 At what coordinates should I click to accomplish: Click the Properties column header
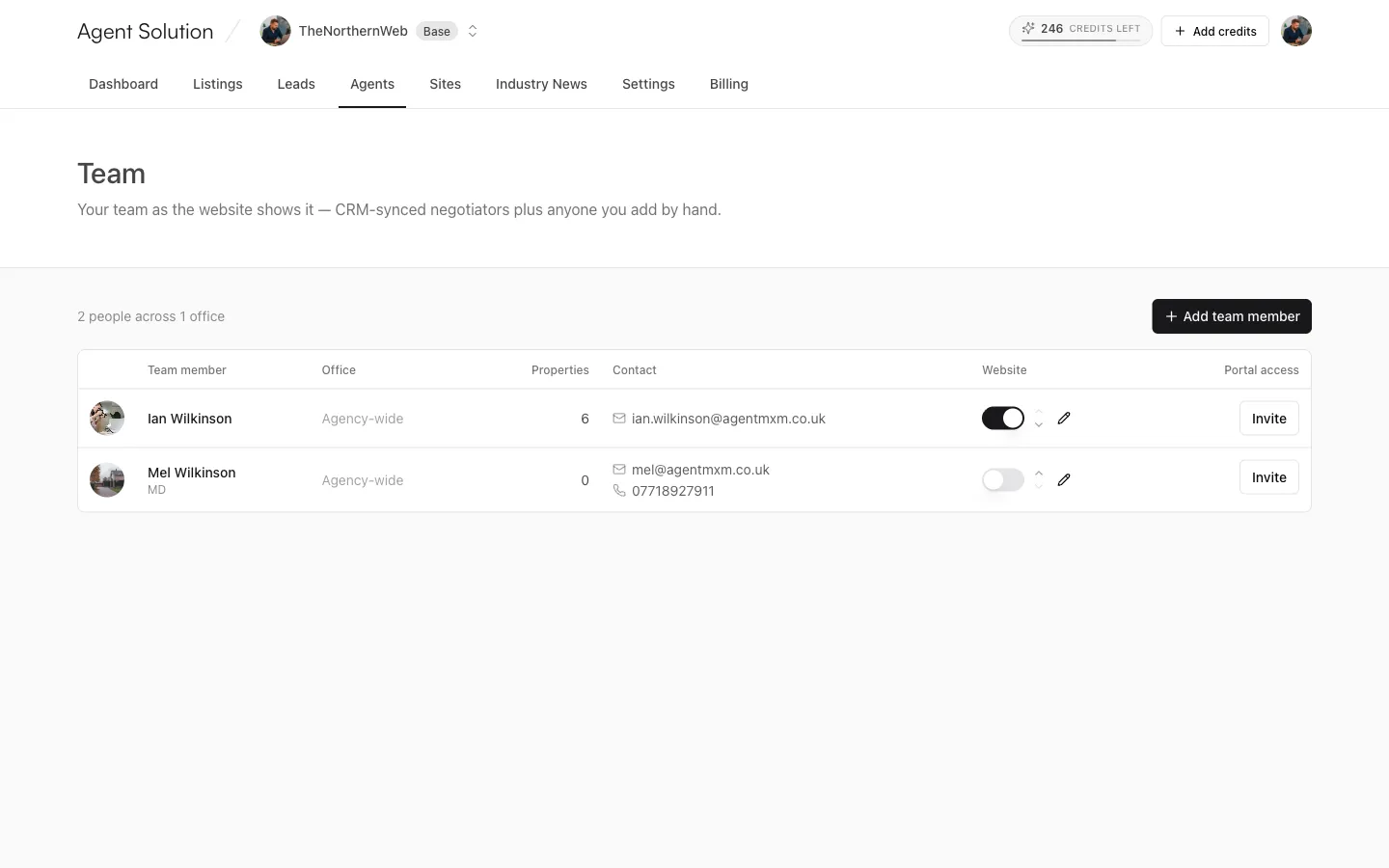coord(560,370)
